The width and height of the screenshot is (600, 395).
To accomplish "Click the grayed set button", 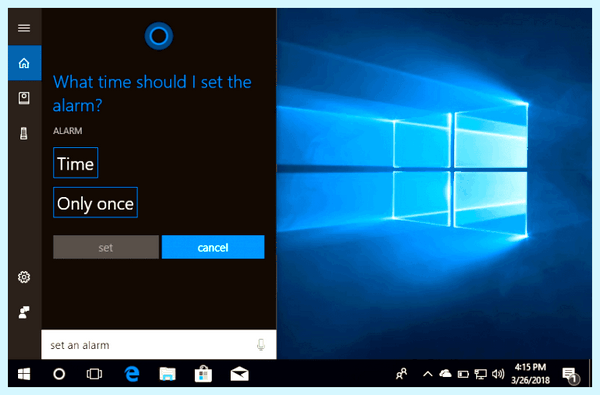I will [x=106, y=247].
